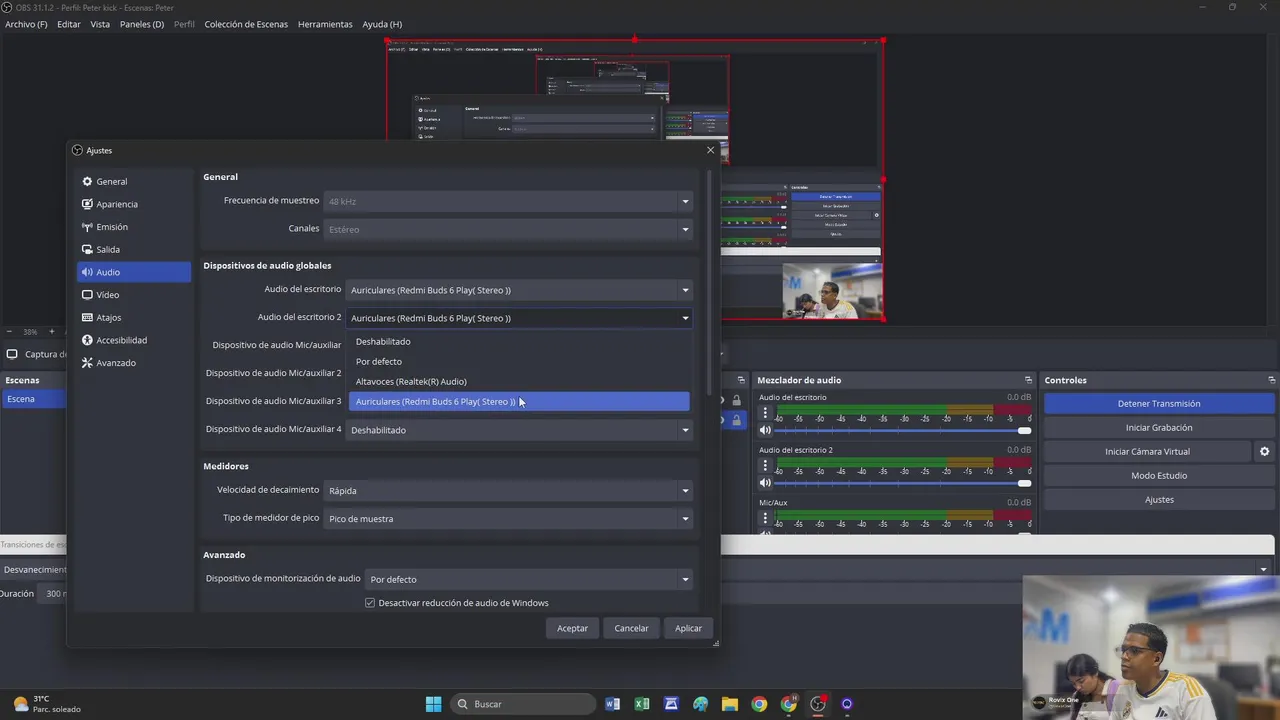Screen dimensions: 1280x720
Task: Open Audio del escritorio device dropdown
Action: tap(519, 290)
